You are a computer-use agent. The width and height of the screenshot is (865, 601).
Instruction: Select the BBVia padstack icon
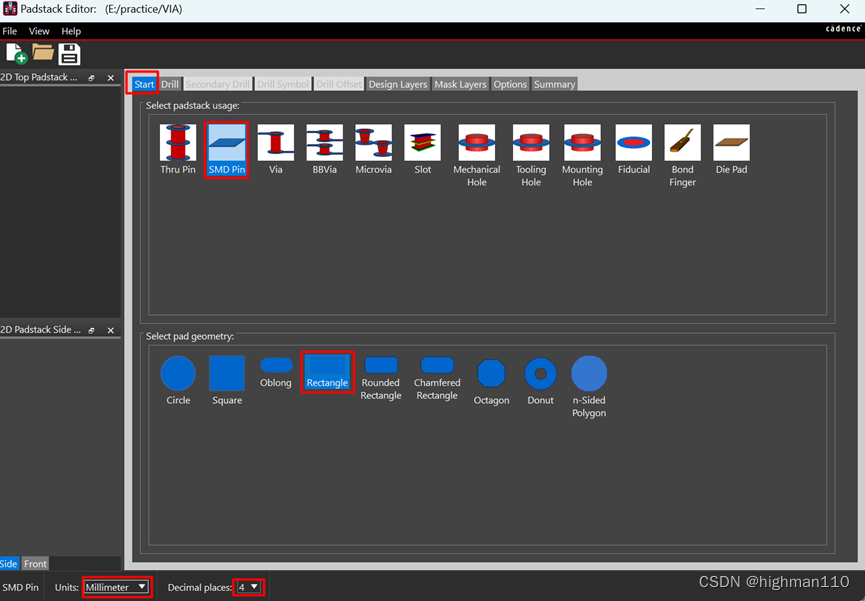coord(325,144)
